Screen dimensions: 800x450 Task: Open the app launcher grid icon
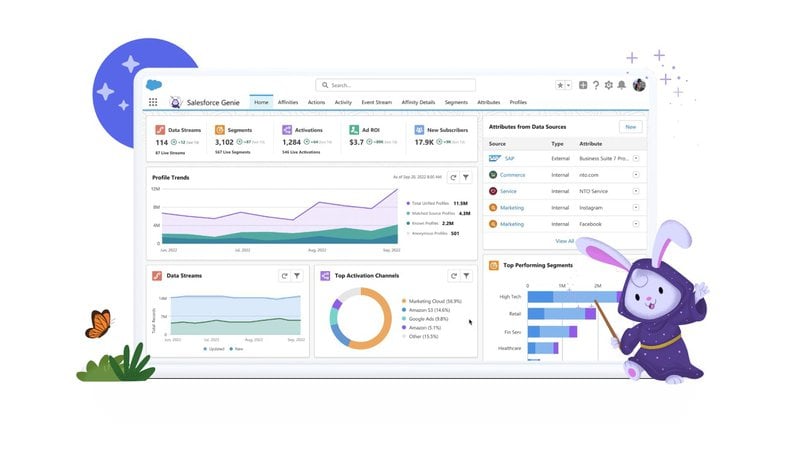[153, 102]
